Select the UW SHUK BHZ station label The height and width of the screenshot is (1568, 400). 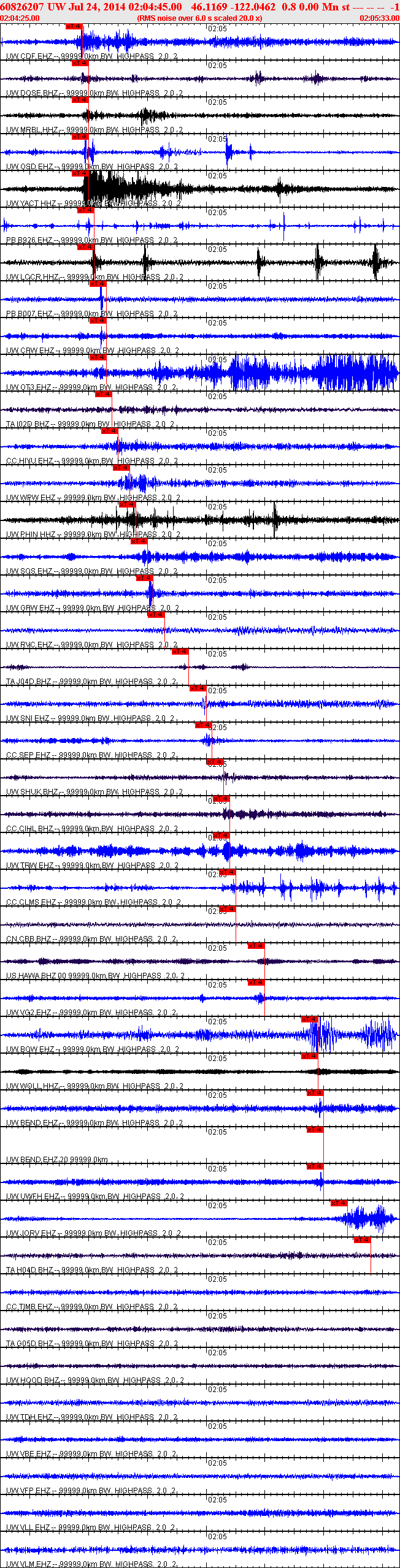click(94, 792)
